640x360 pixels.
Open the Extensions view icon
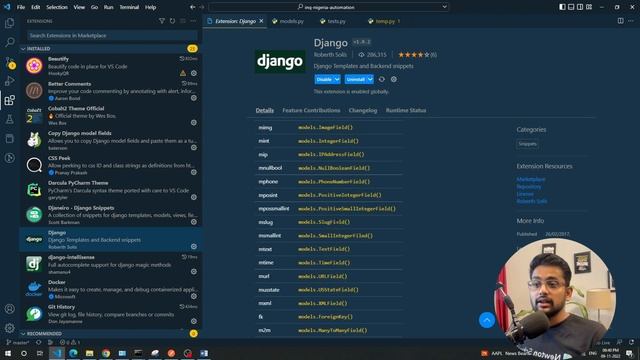[x=9, y=100]
